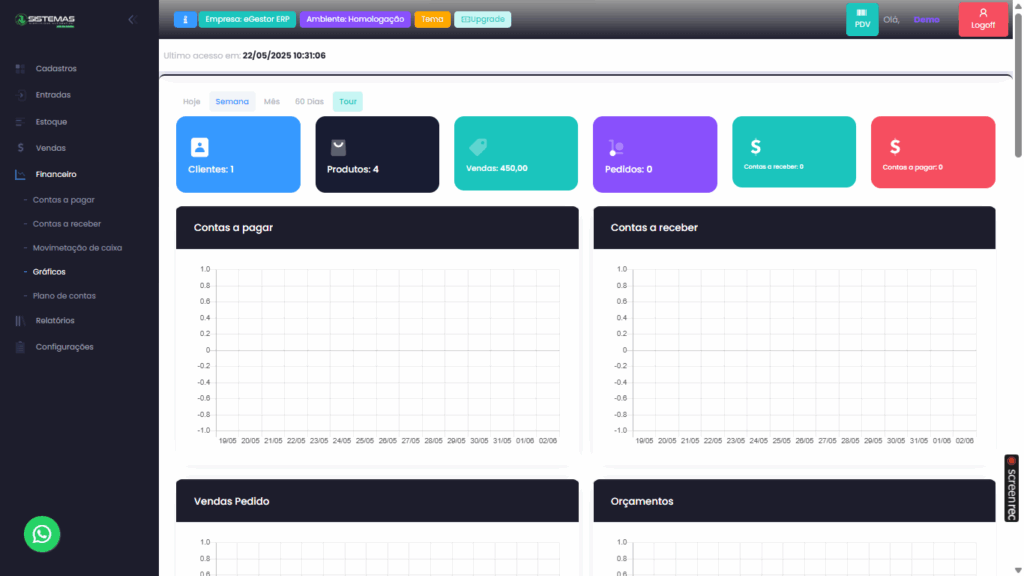Click the Vendas dollar icon
The width and height of the screenshot is (1024, 576).
coord(20,148)
